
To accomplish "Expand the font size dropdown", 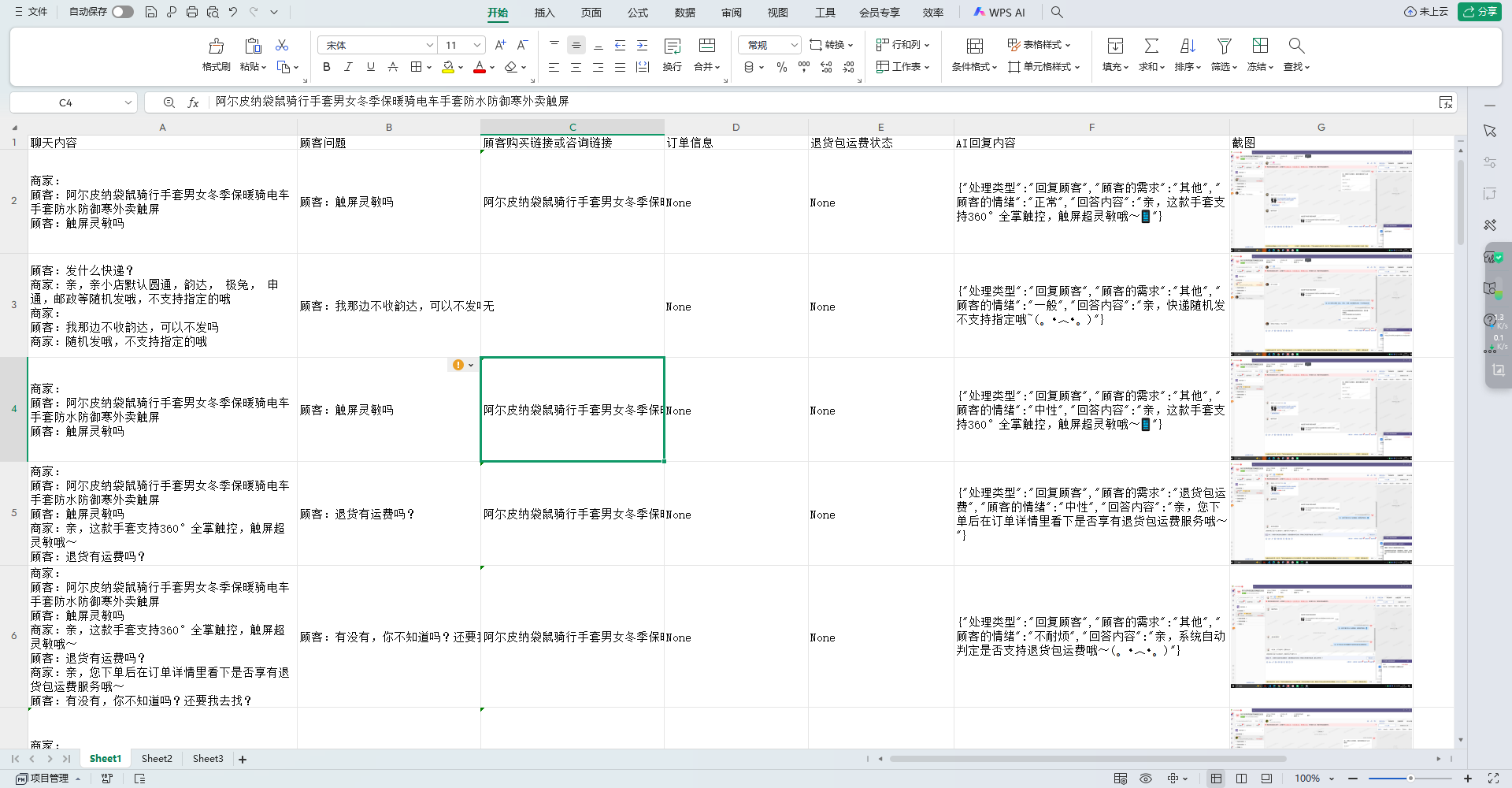I will point(476,45).
